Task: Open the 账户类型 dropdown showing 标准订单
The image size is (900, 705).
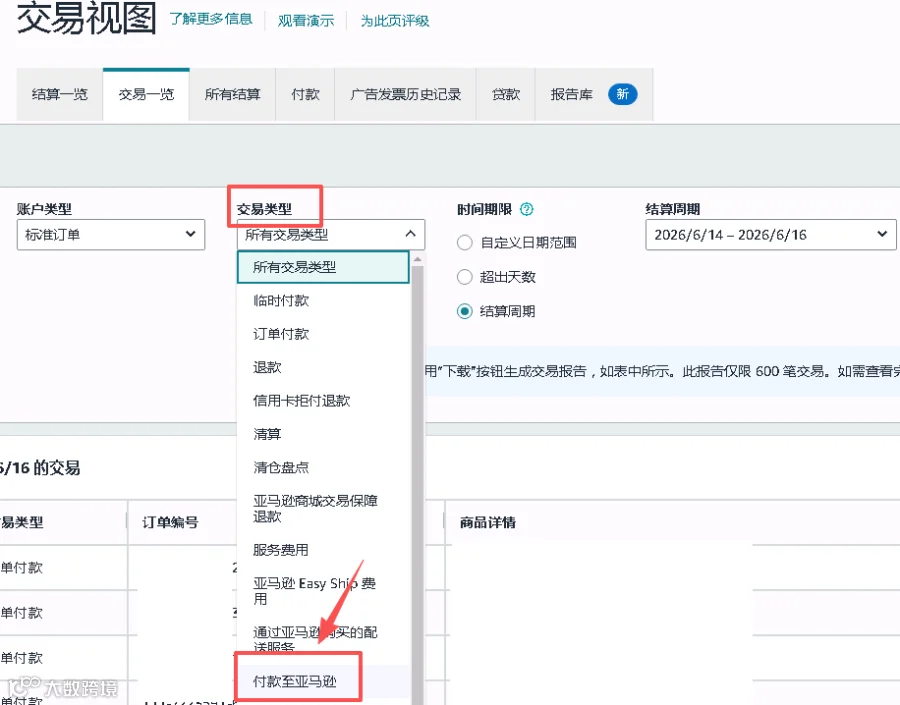Action: [x=111, y=234]
